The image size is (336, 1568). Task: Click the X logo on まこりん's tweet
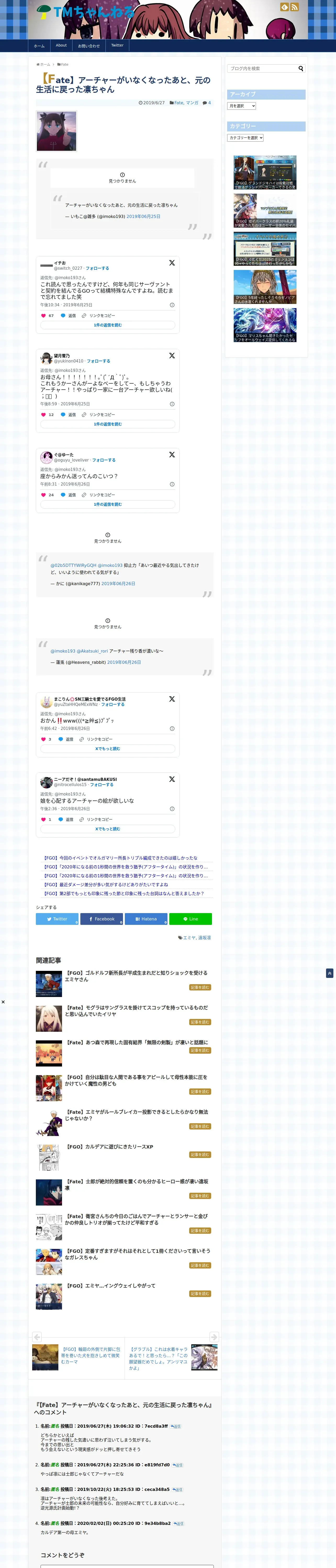(172, 699)
